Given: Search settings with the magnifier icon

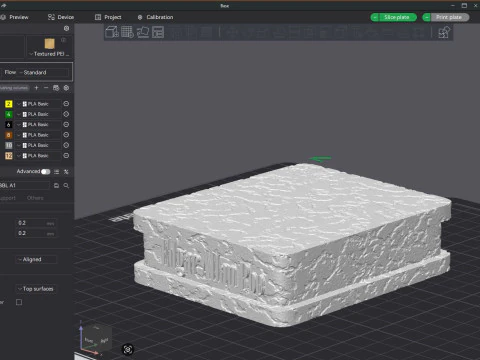Looking at the screenshot, I should coord(66,185).
